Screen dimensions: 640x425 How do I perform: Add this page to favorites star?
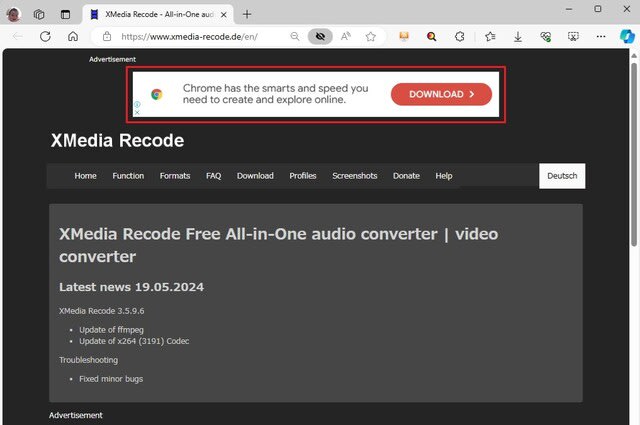pos(371,37)
